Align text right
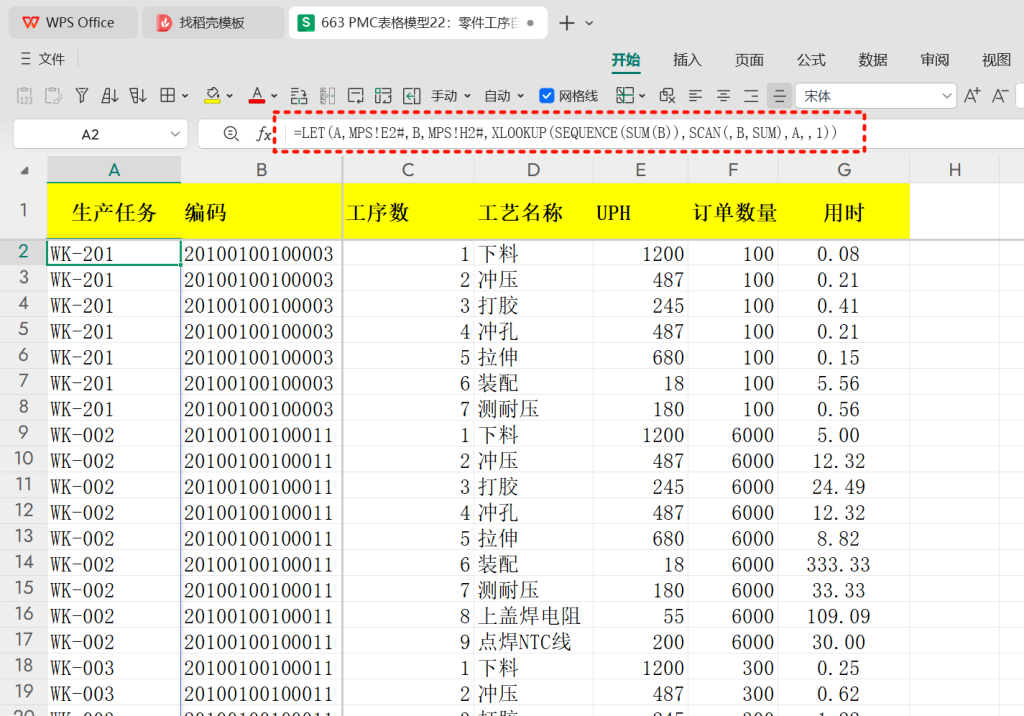This screenshot has width=1024, height=716. click(x=752, y=96)
